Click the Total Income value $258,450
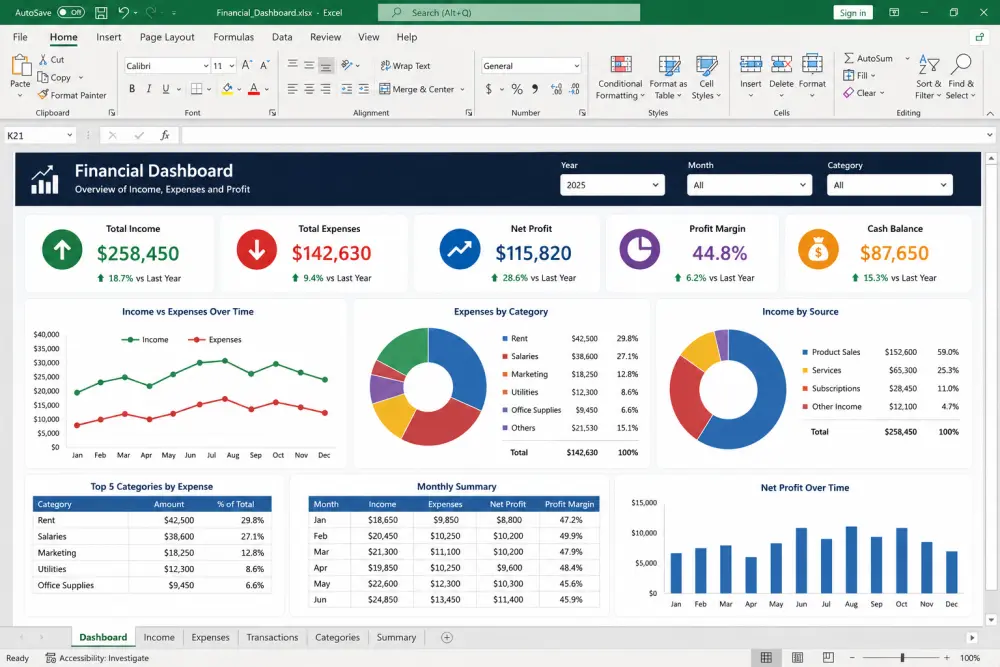The height and width of the screenshot is (667, 1000). click(x=138, y=253)
